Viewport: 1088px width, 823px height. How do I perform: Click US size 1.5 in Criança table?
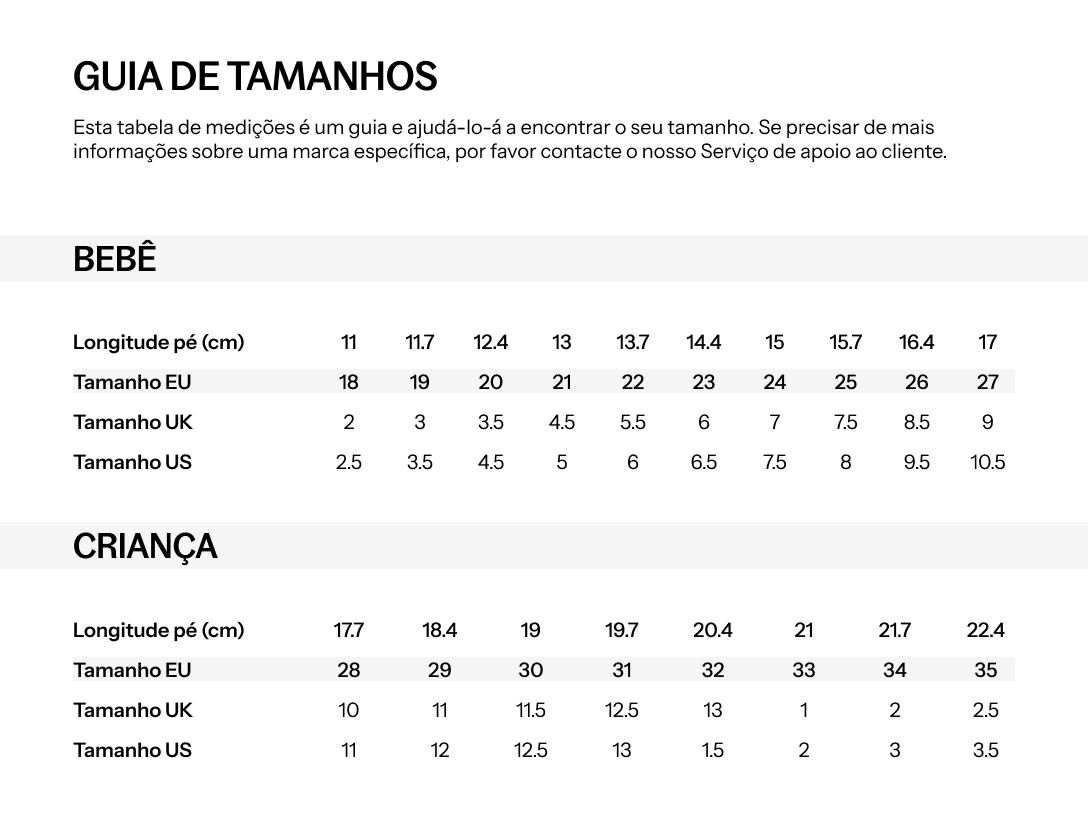[x=713, y=750]
